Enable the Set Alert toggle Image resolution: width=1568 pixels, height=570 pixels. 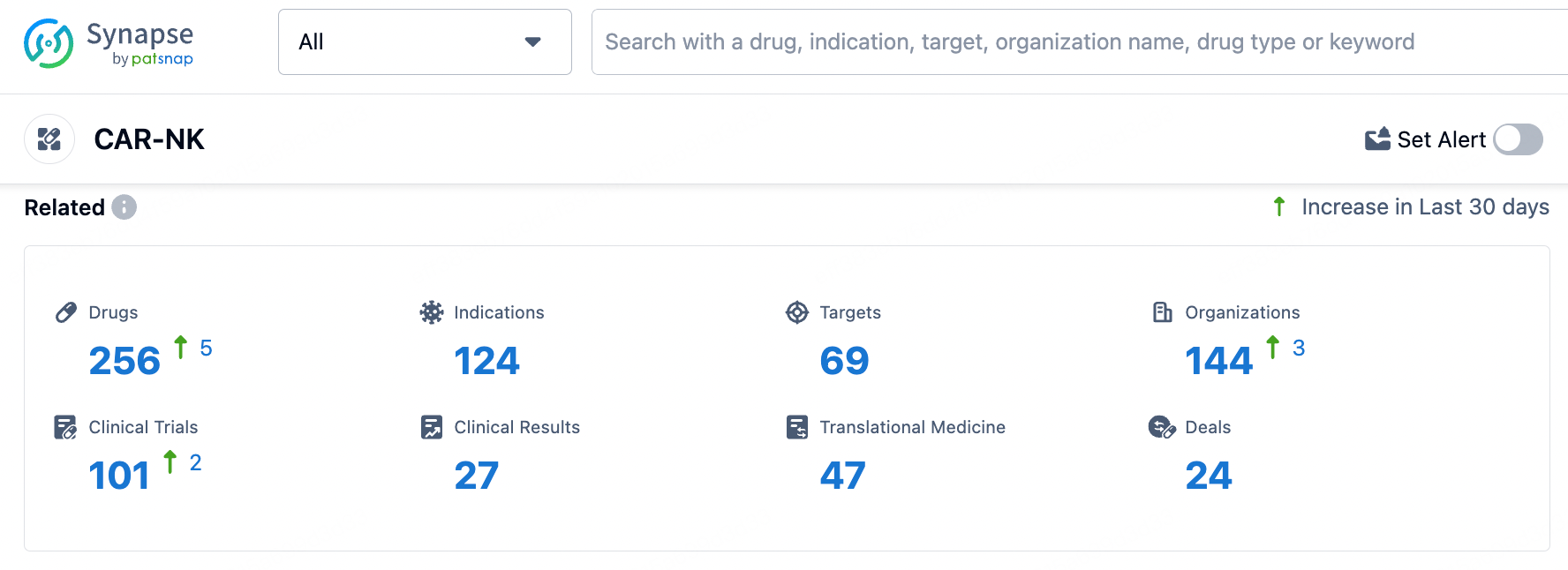click(x=1518, y=139)
